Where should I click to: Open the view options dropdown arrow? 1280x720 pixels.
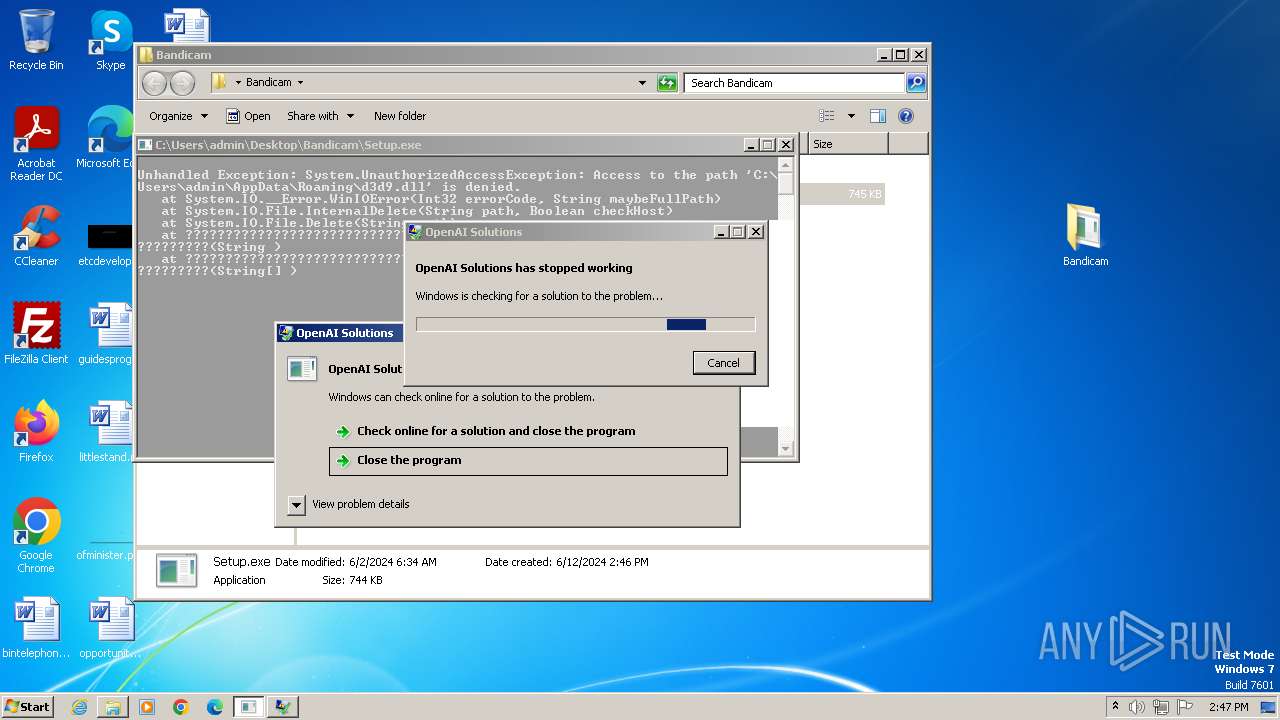(x=851, y=116)
